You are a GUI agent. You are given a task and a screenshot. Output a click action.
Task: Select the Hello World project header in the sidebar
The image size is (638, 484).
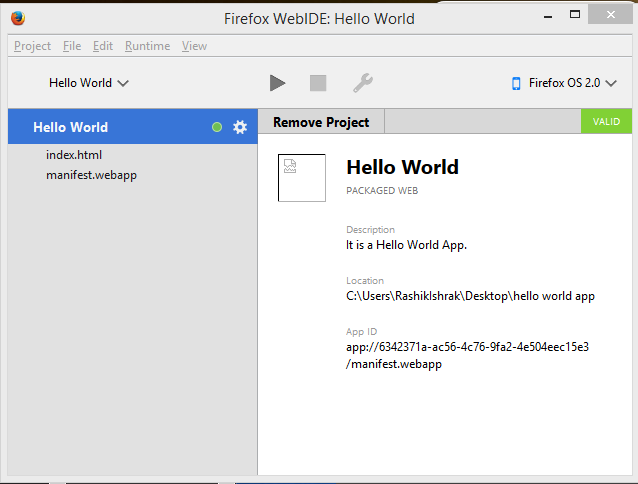(x=133, y=127)
